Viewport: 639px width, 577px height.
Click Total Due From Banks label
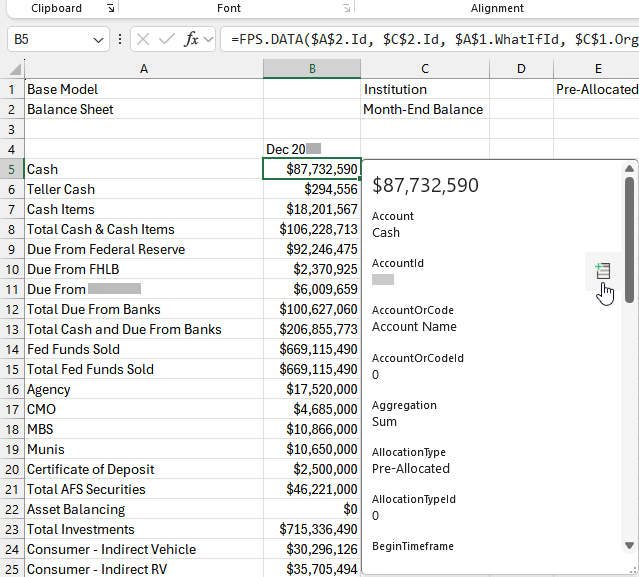[x=94, y=309]
